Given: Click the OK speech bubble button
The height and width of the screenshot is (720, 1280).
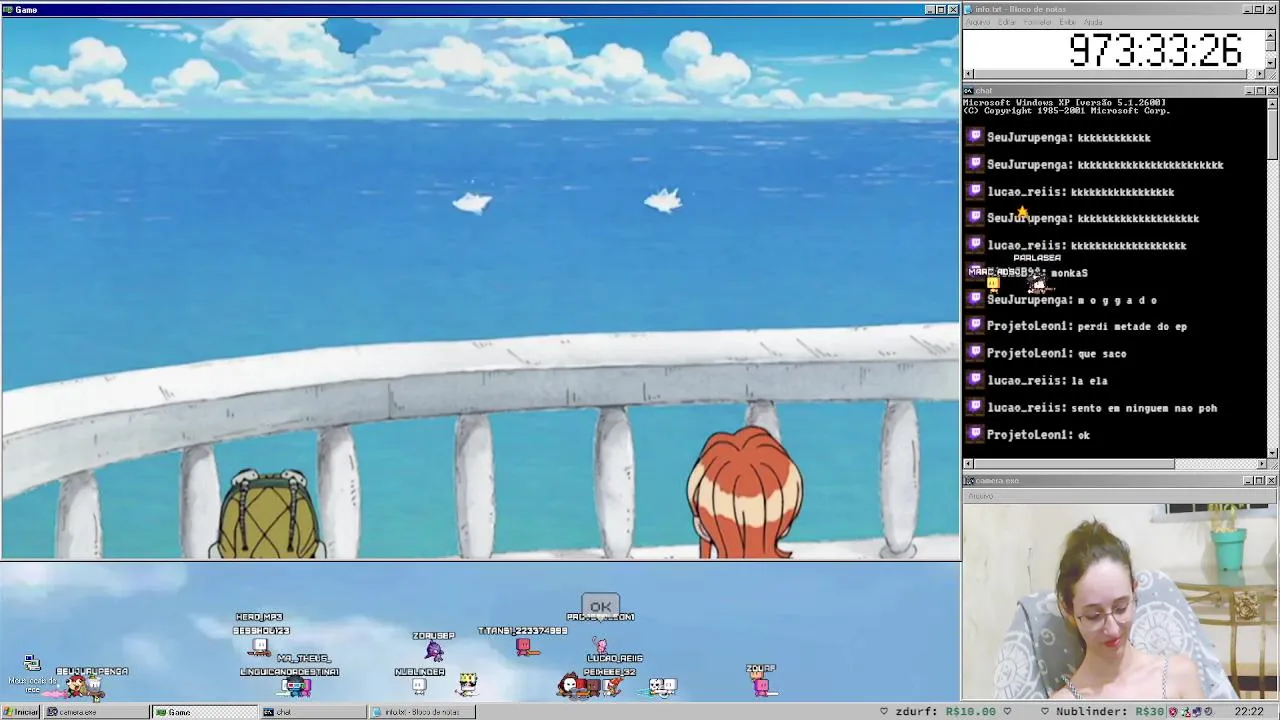Looking at the screenshot, I should pyautogui.click(x=600, y=606).
